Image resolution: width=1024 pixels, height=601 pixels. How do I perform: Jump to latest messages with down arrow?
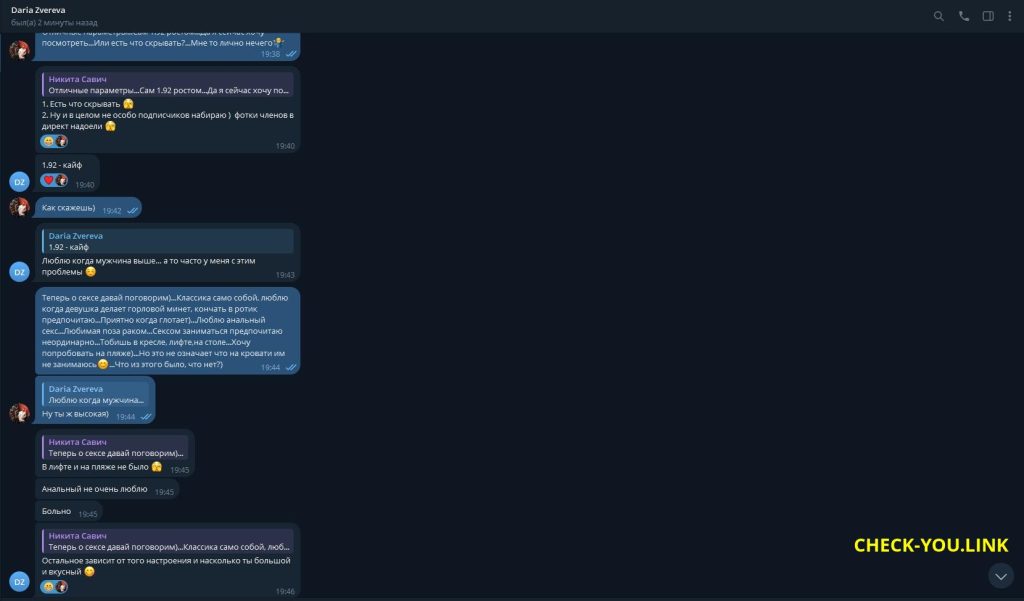point(1000,575)
